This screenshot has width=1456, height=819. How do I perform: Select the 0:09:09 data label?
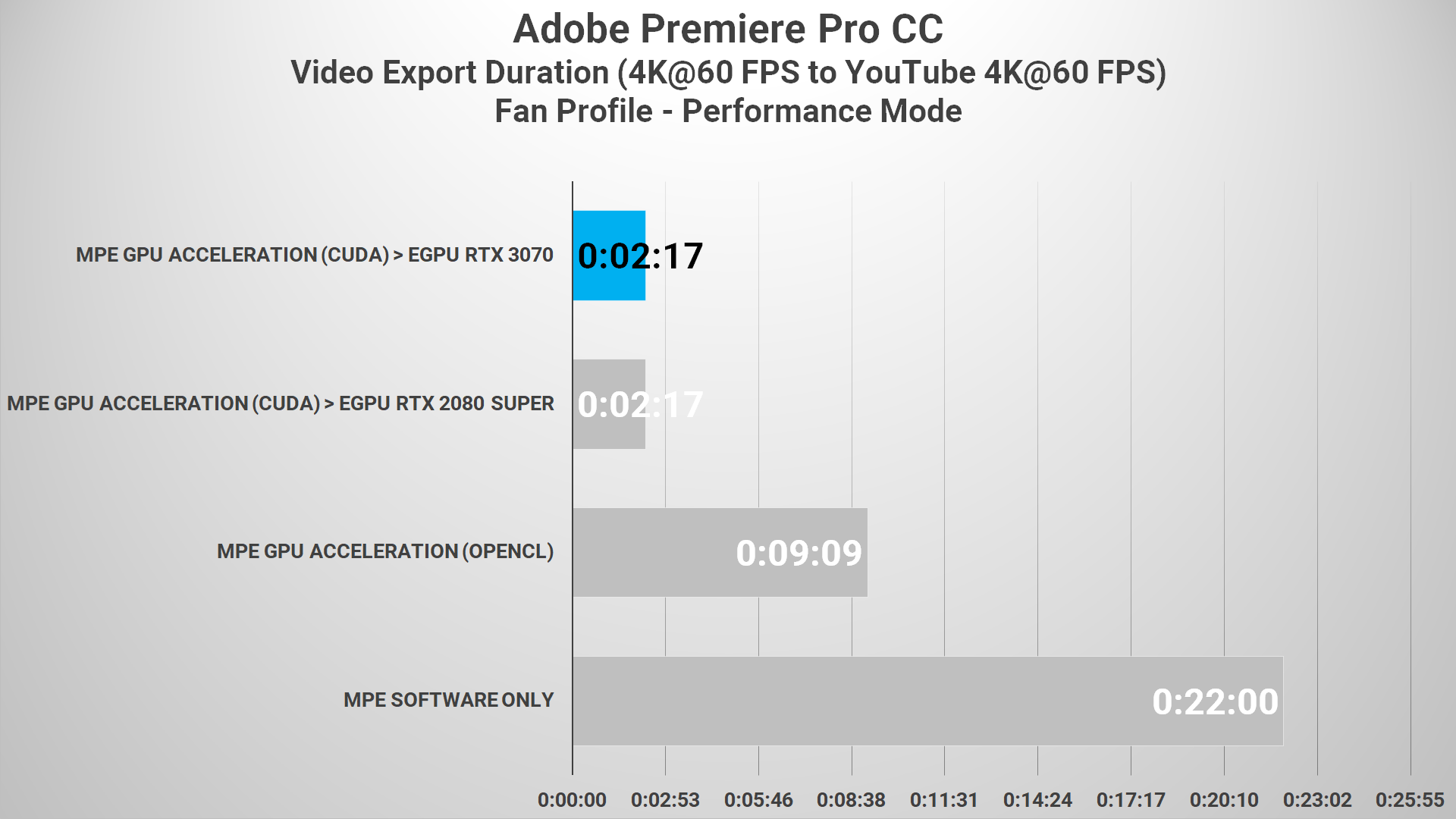tap(799, 553)
